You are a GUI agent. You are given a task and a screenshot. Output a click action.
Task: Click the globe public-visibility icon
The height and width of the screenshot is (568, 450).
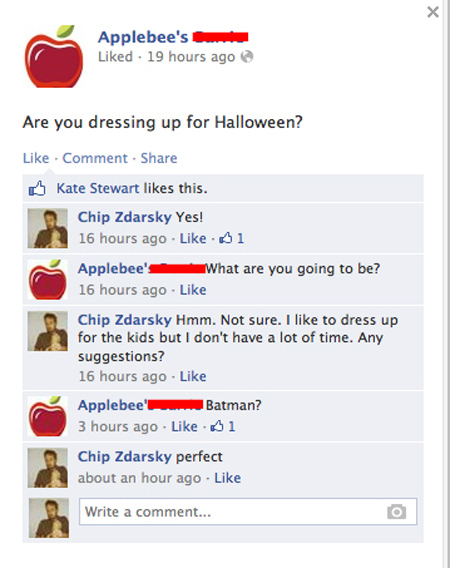[247, 57]
